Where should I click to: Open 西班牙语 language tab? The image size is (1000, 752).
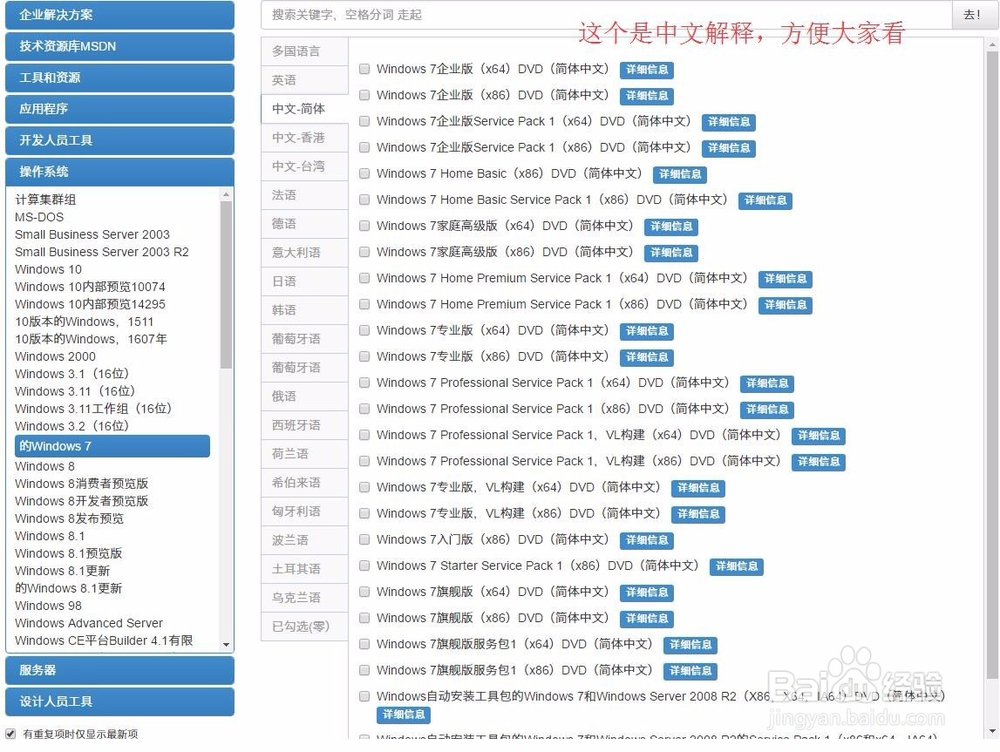pyautogui.click(x=304, y=425)
